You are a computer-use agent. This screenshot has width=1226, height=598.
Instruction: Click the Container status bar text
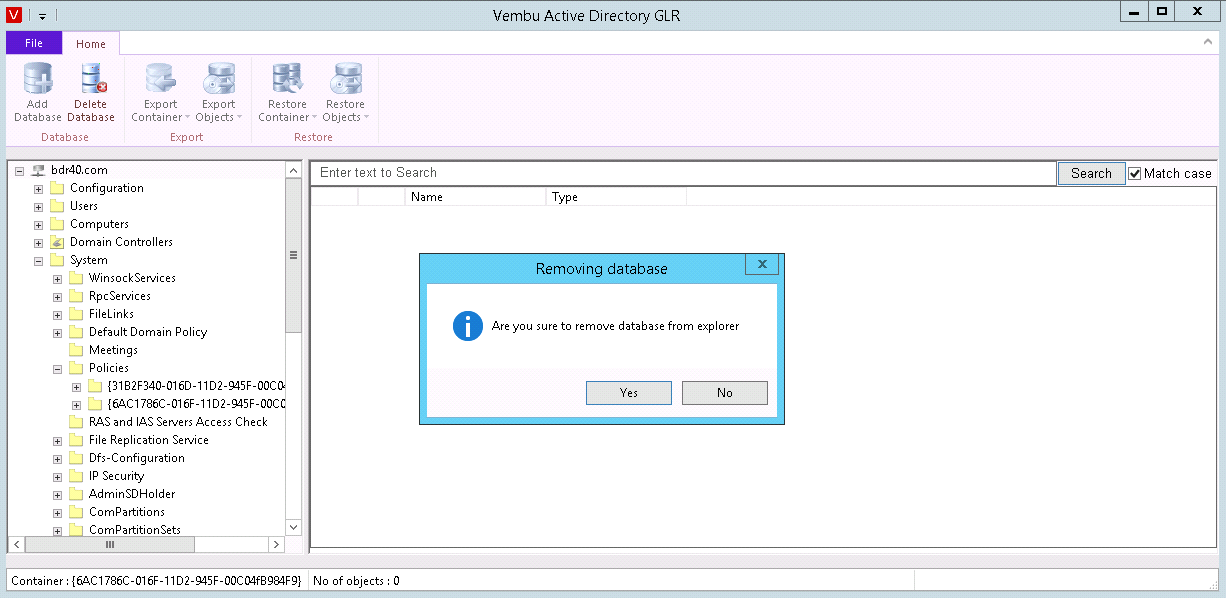click(156, 580)
